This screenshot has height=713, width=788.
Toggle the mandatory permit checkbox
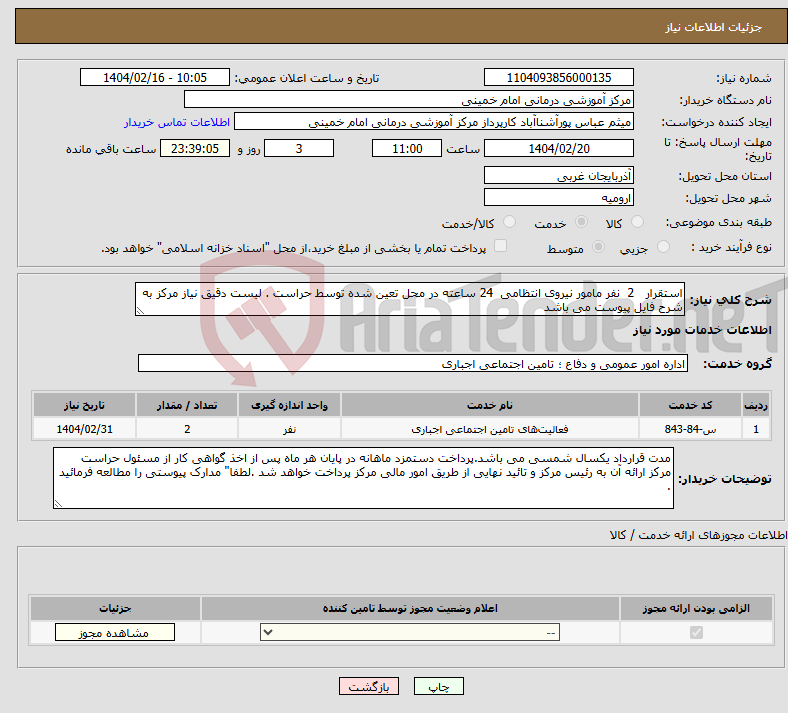point(697,632)
